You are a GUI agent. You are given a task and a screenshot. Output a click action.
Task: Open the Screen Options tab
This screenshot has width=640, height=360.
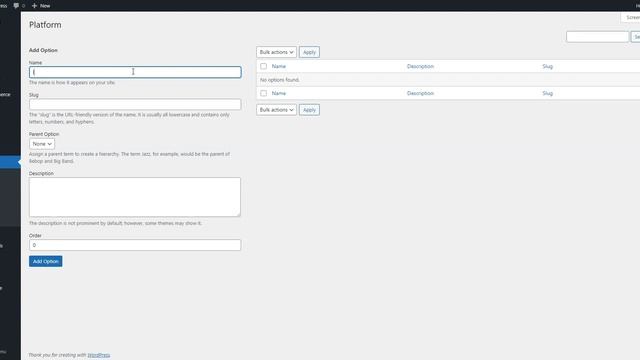631,17
